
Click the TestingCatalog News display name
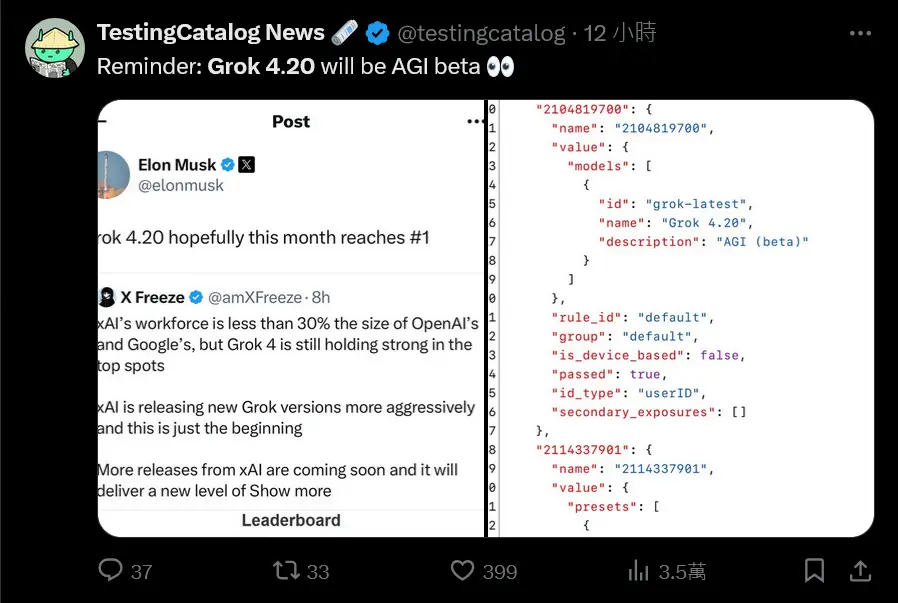(x=211, y=33)
